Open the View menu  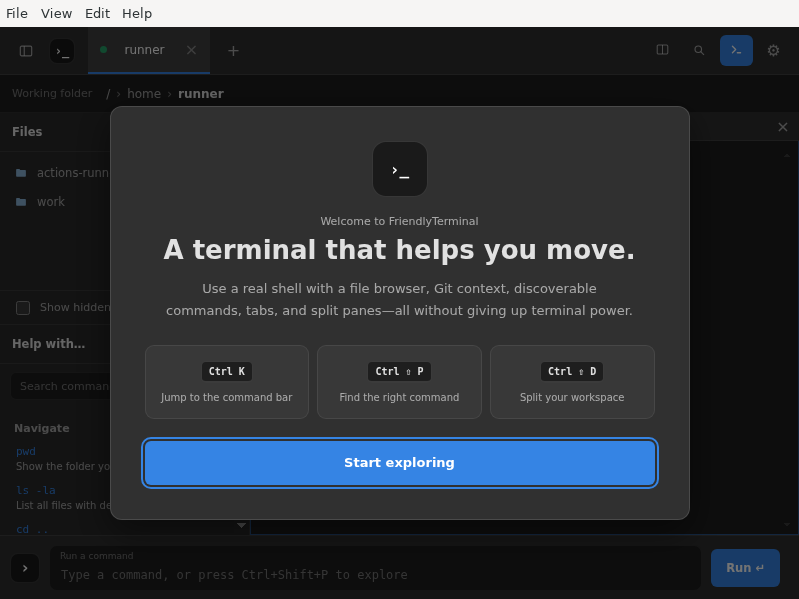(57, 13)
